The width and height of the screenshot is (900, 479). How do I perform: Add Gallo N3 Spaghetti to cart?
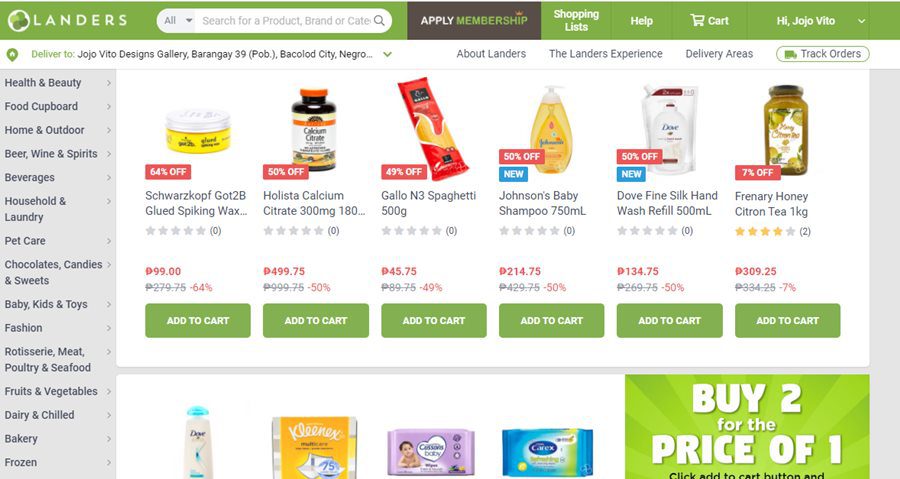[434, 321]
